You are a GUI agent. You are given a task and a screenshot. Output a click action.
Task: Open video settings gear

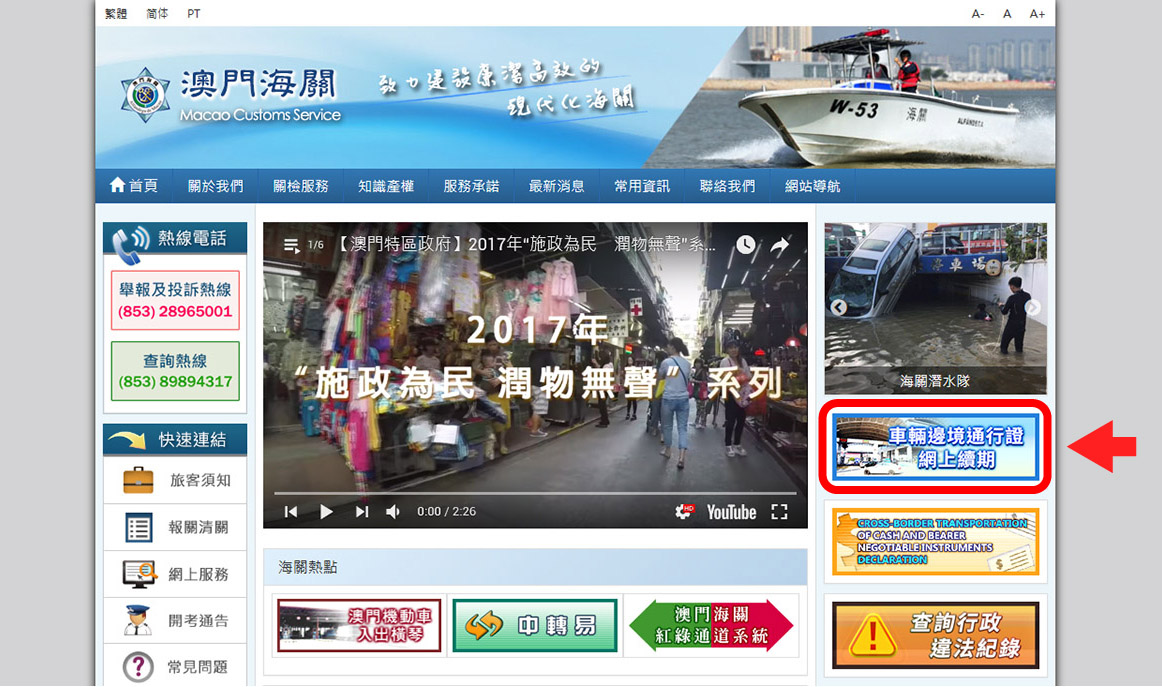pyautogui.click(x=684, y=512)
